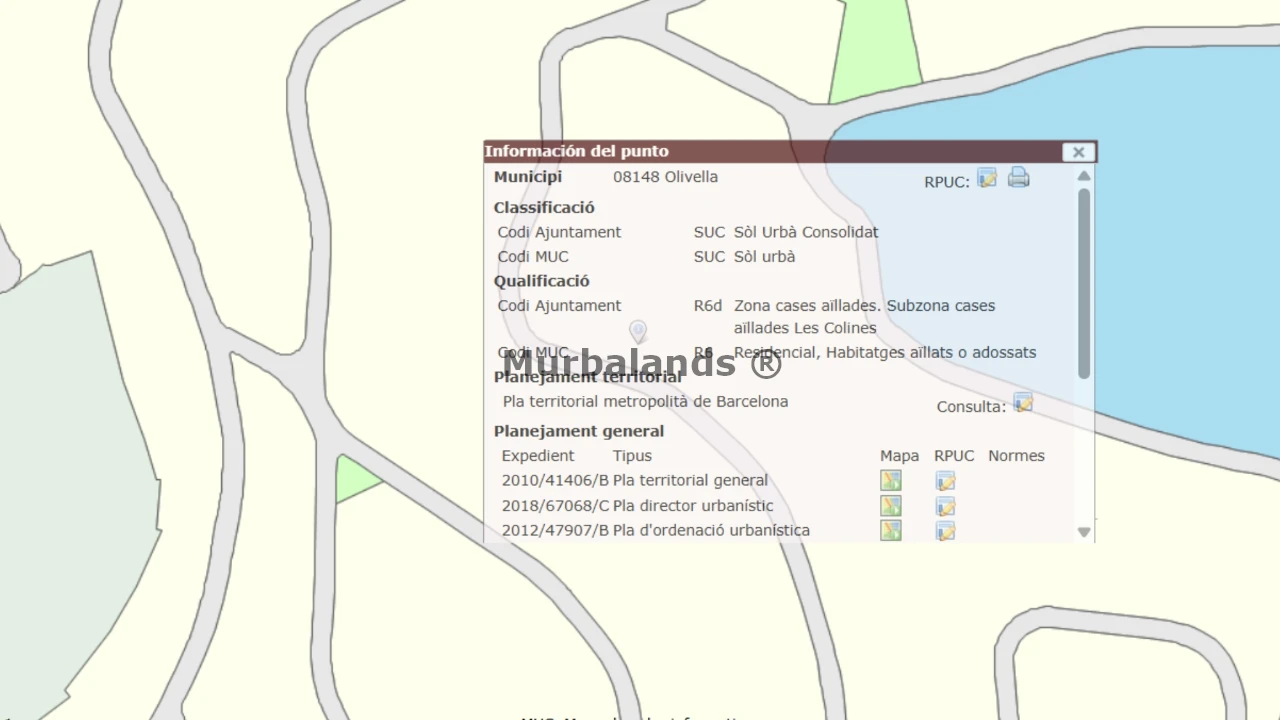Screen dimensions: 1280x720
Task: Open the Mapa icon for expedient 2010/41406/B
Action: click(x=891, y=481)
